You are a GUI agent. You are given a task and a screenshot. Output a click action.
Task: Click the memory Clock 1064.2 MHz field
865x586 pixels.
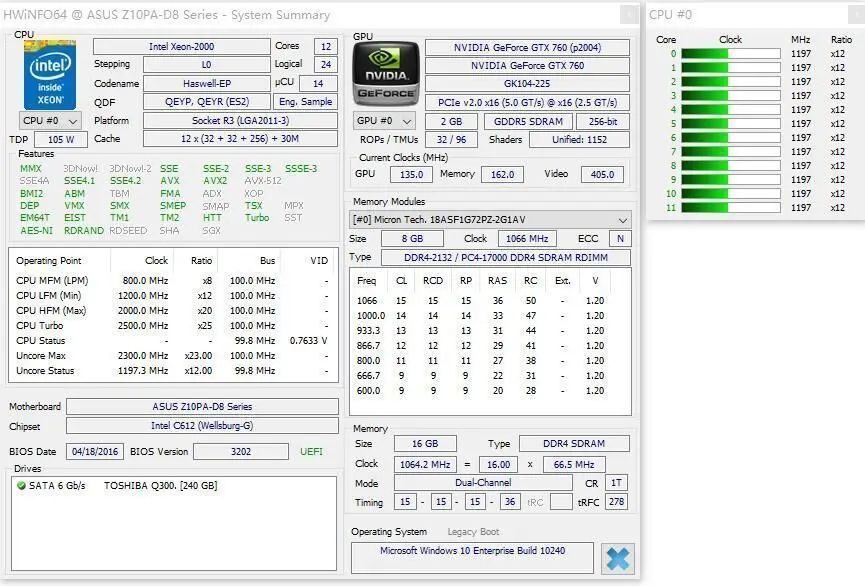coord(425,465)
